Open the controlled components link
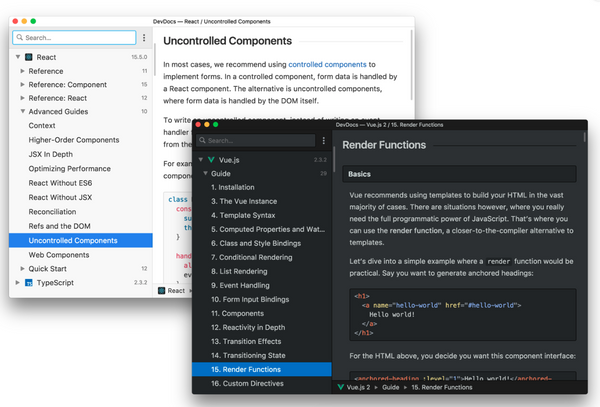Screen dimensions: 600x407 tap(327, 64)
